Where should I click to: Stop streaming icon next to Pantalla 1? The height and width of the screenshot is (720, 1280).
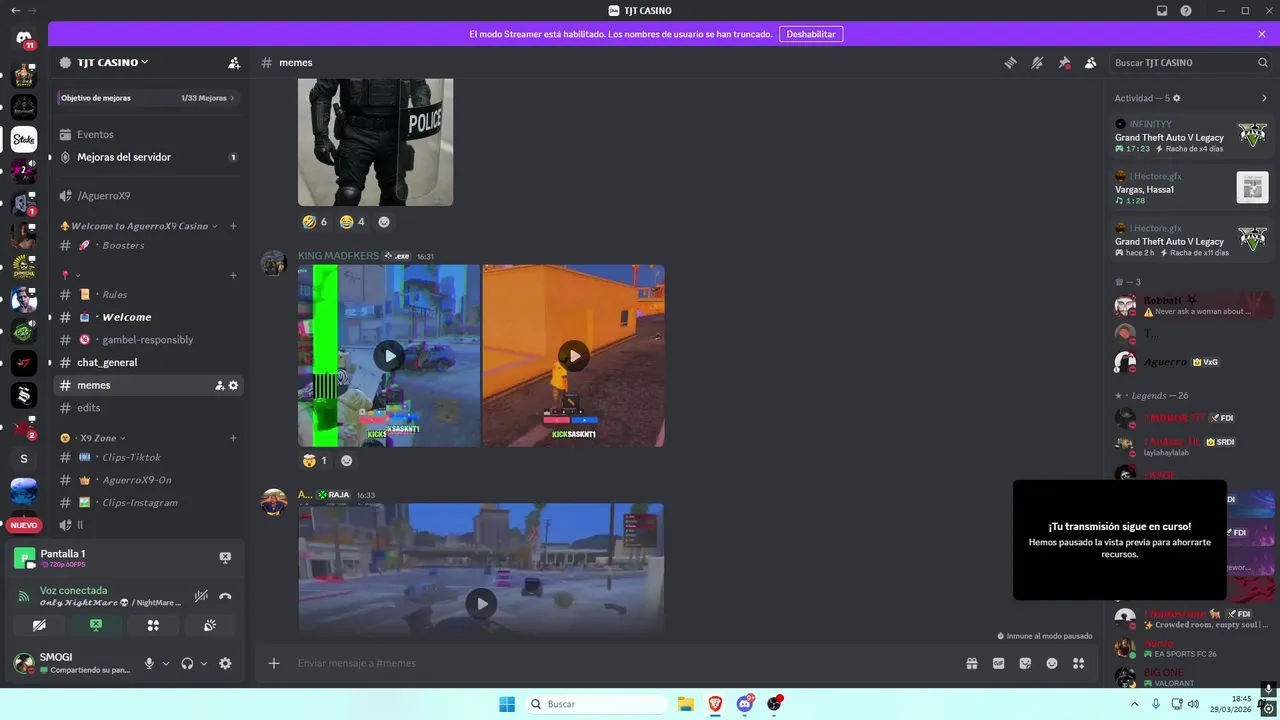[225, 558]
